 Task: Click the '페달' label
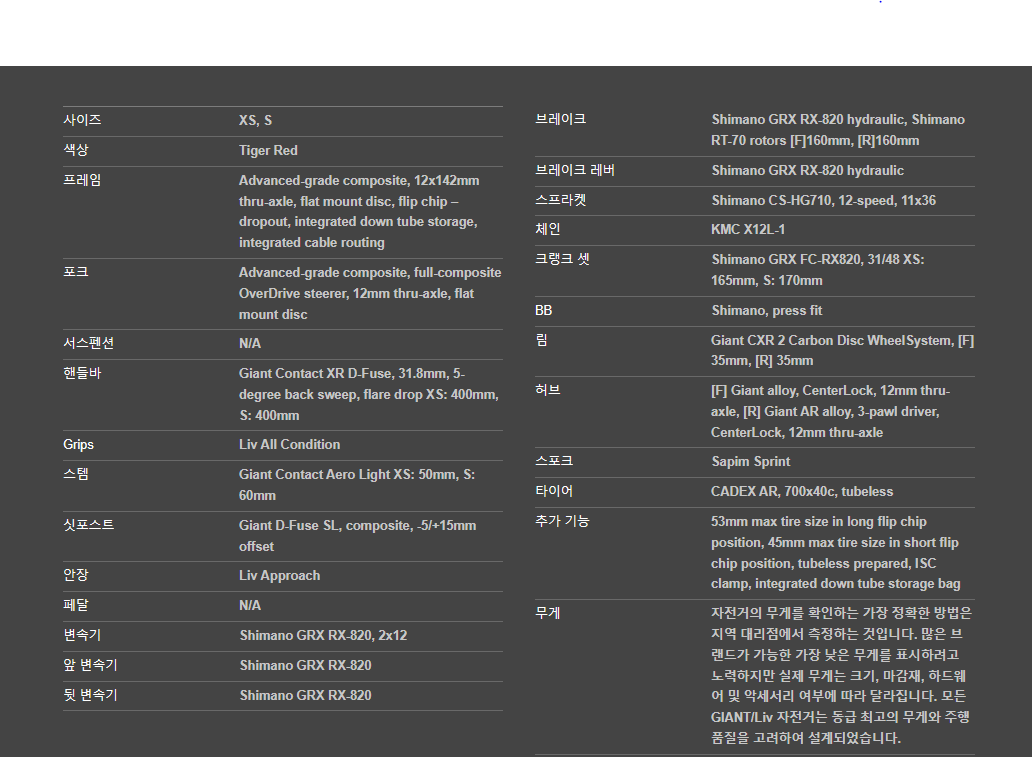click(x=76, y=605)
